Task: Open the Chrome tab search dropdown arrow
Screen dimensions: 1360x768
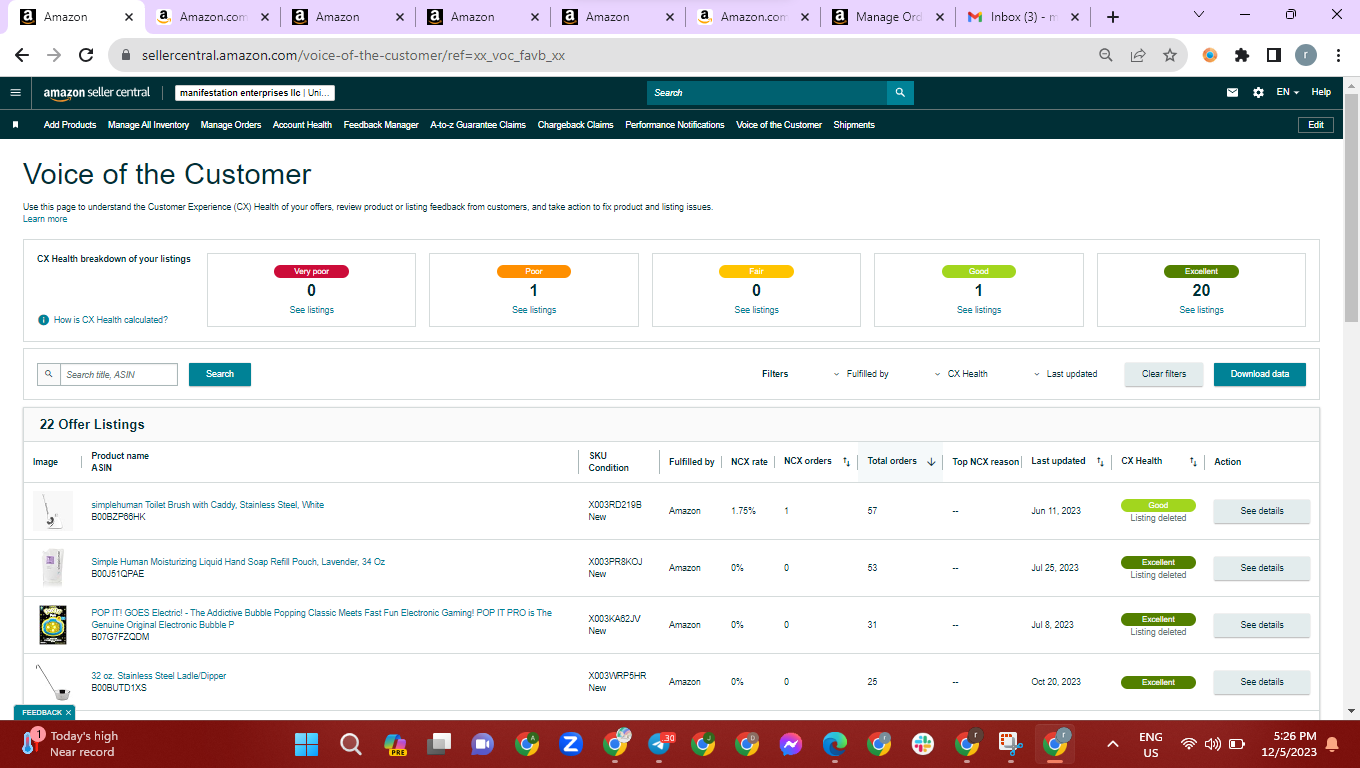Action: pyautogui.click(x=1199, y=15)
